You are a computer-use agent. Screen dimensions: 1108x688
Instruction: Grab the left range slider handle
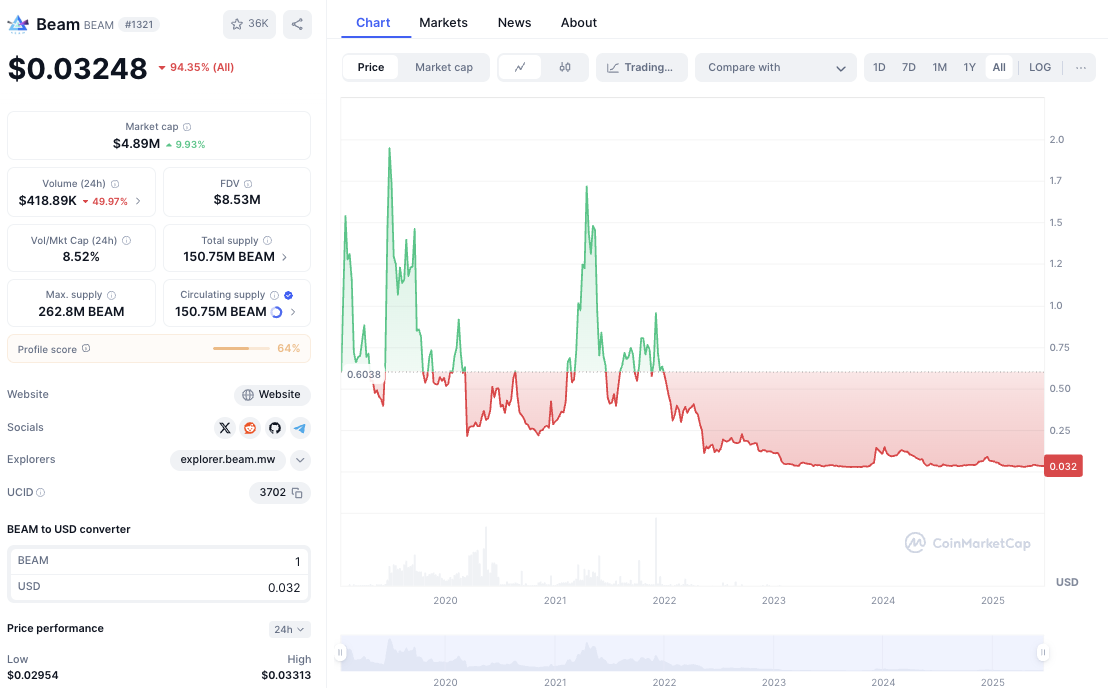point(341,652)
